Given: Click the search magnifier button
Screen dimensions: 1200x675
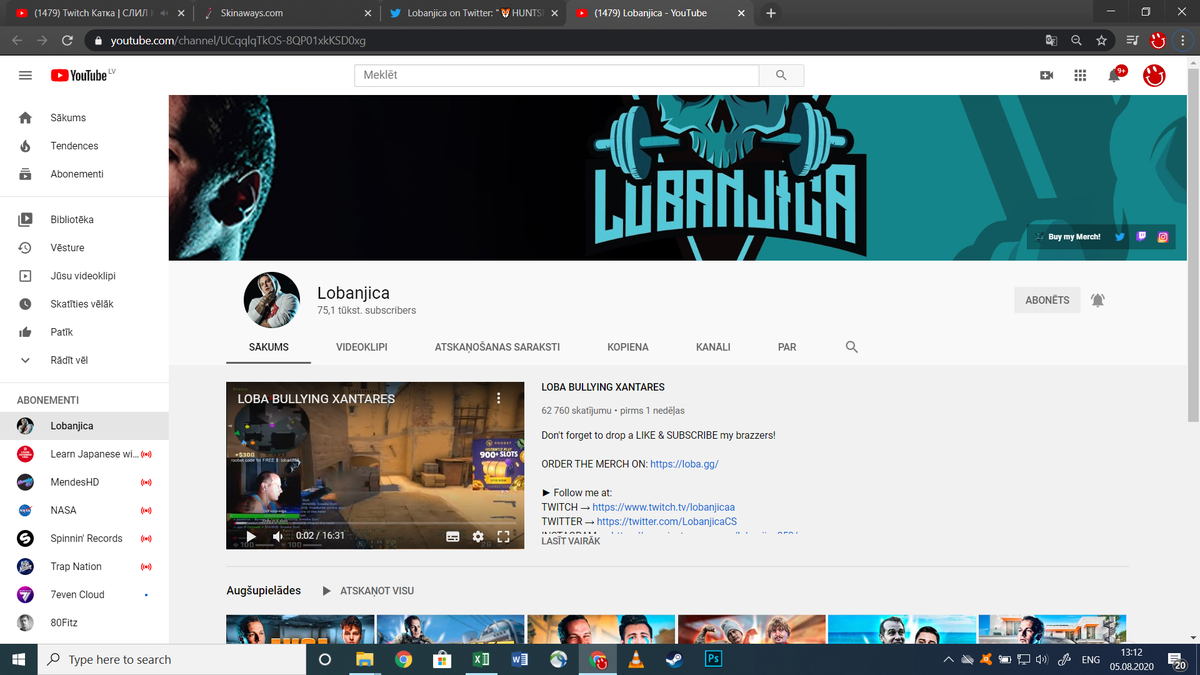Looking at the screenshot, I should click(781, 75).
